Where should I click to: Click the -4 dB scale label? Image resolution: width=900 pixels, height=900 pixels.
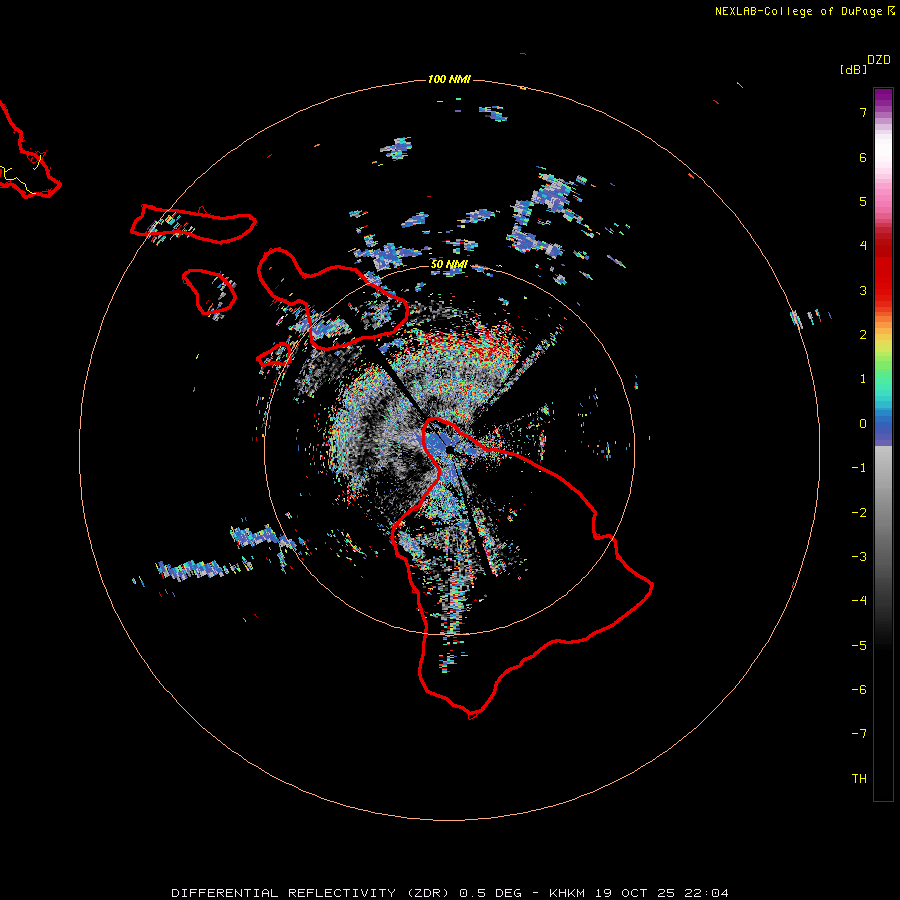[x=859, y=601]
